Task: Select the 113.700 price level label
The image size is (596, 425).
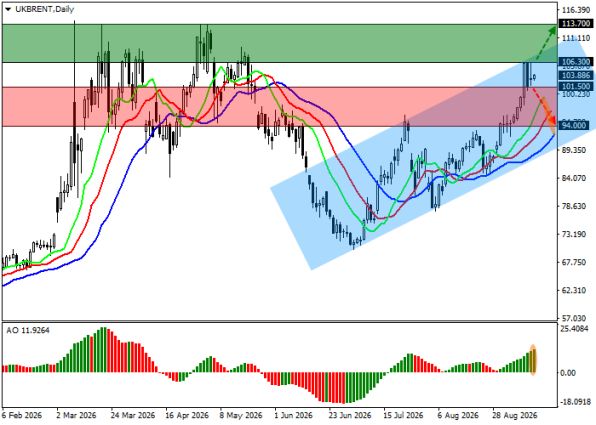Action: [576, 24]
